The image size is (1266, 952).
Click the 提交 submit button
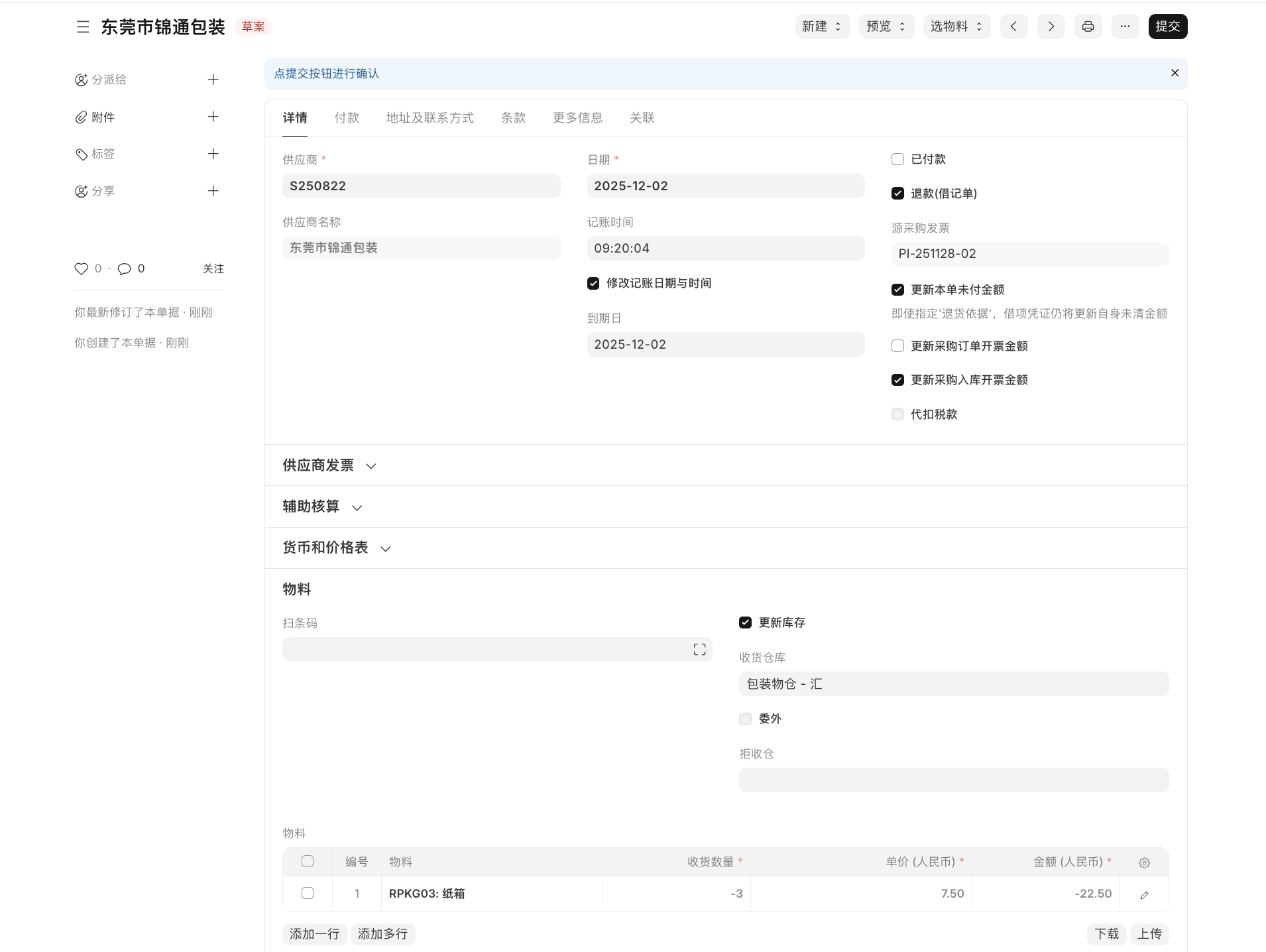[x=1167, y=27]
